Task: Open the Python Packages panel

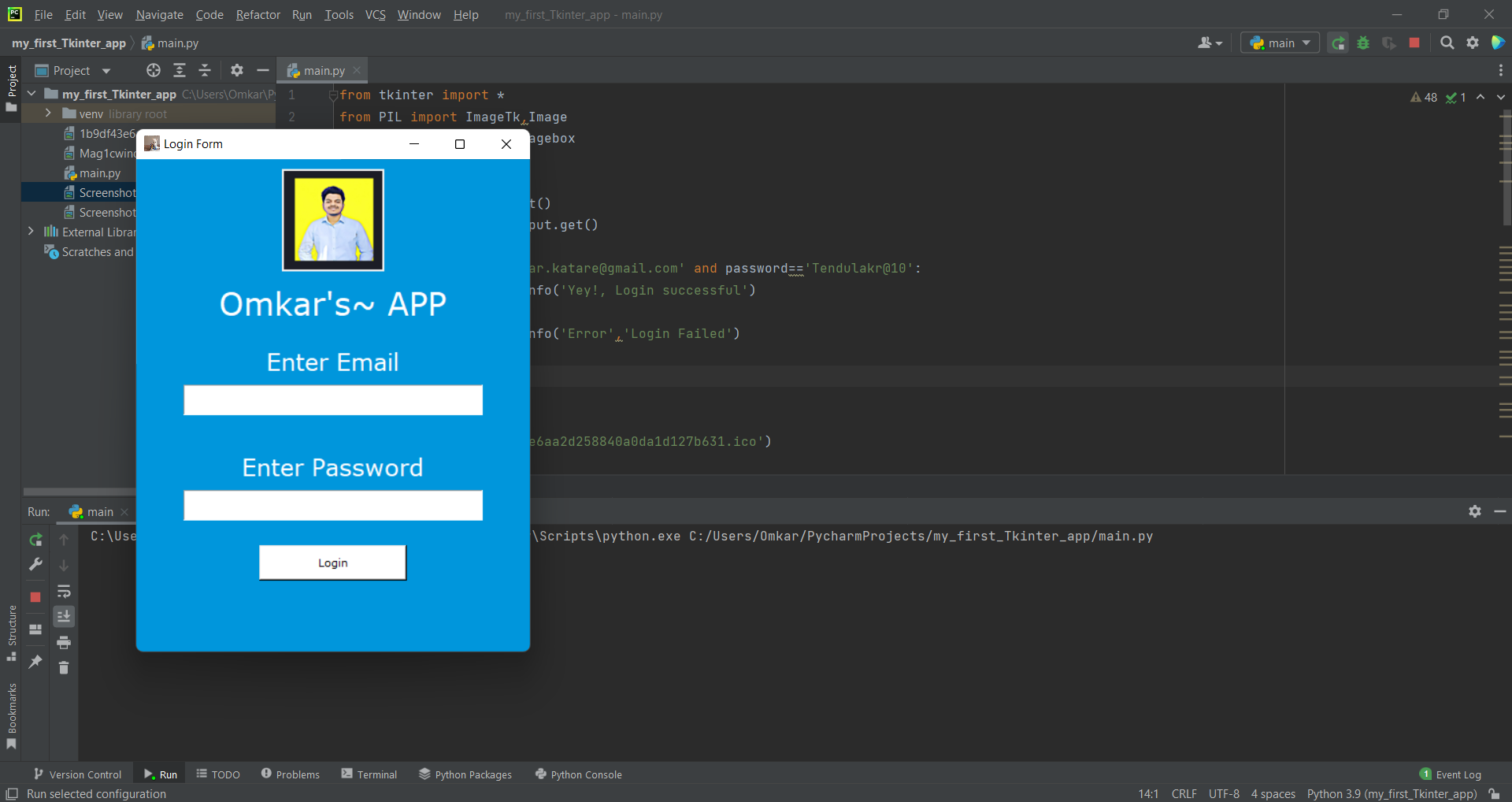Action: 465,774
